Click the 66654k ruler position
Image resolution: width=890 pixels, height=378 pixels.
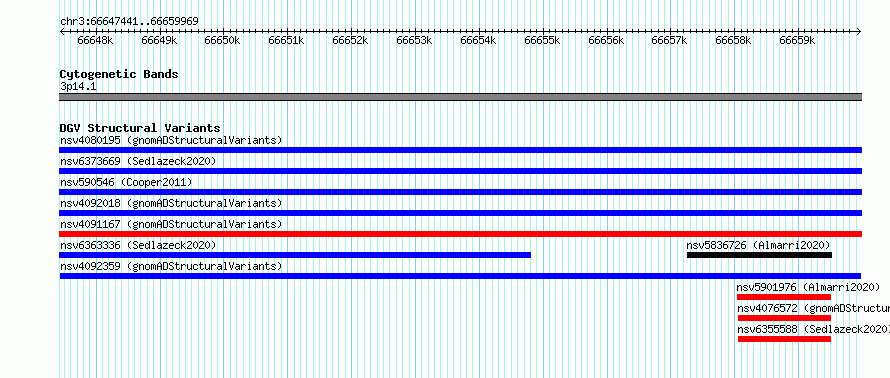coord(479,40)
